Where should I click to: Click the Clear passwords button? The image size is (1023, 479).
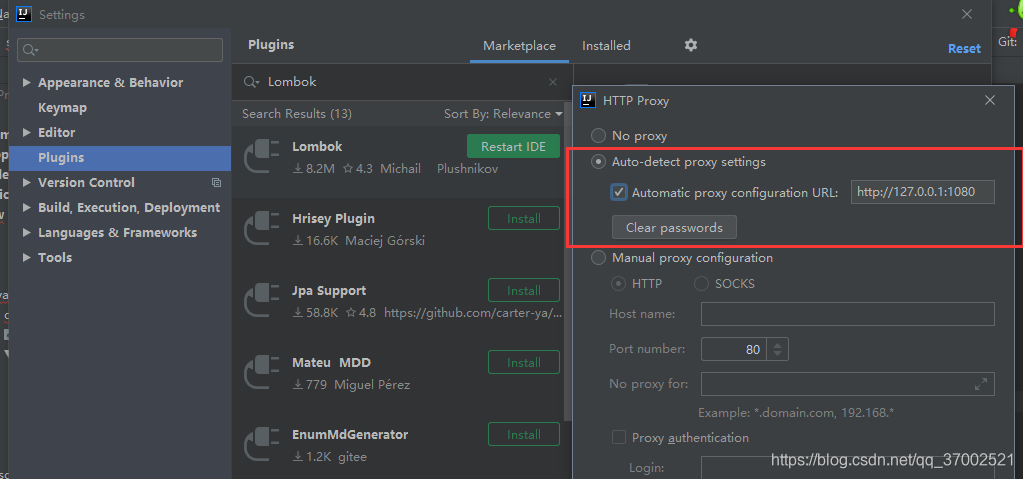(x=674, y=228)
